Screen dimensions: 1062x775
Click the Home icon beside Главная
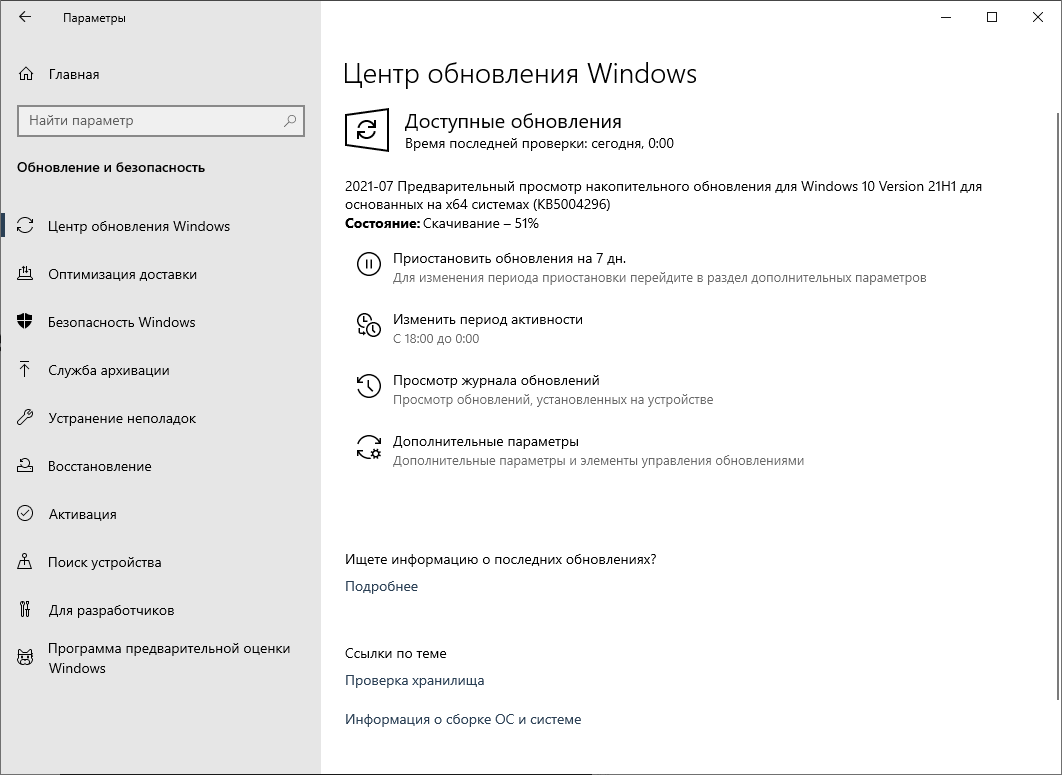[26, 74]
